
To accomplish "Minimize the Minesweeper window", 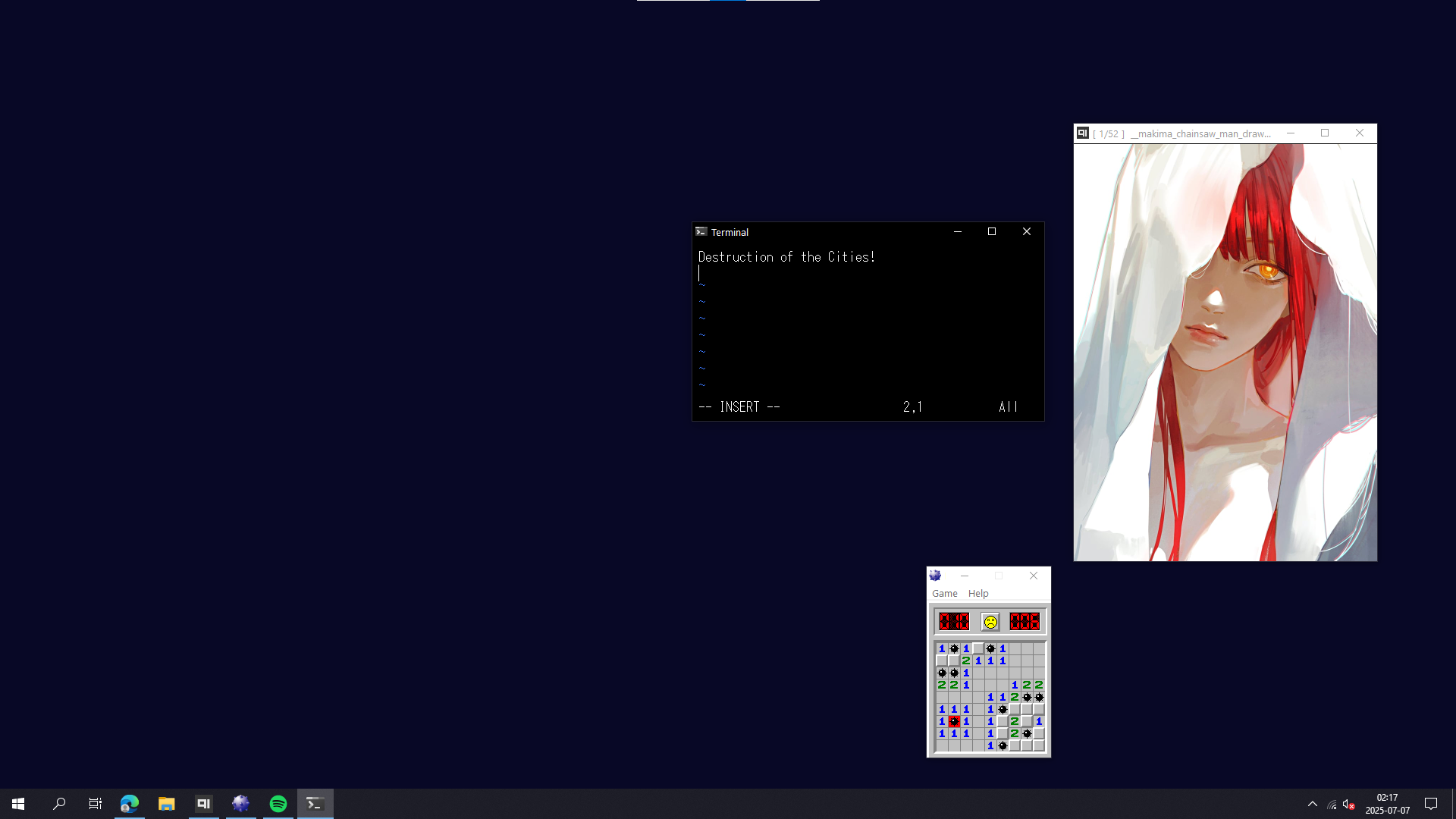I will 965,576.
